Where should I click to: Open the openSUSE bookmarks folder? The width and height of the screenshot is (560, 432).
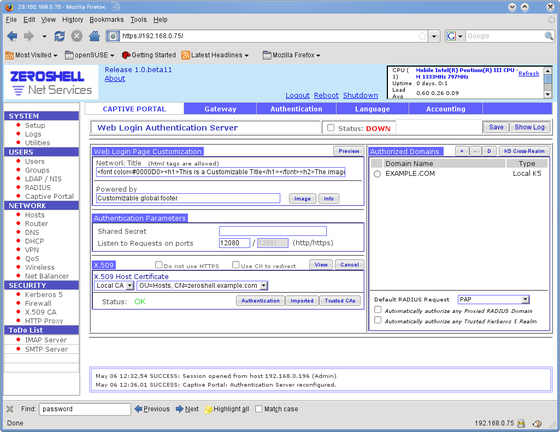tap(89, 55)
